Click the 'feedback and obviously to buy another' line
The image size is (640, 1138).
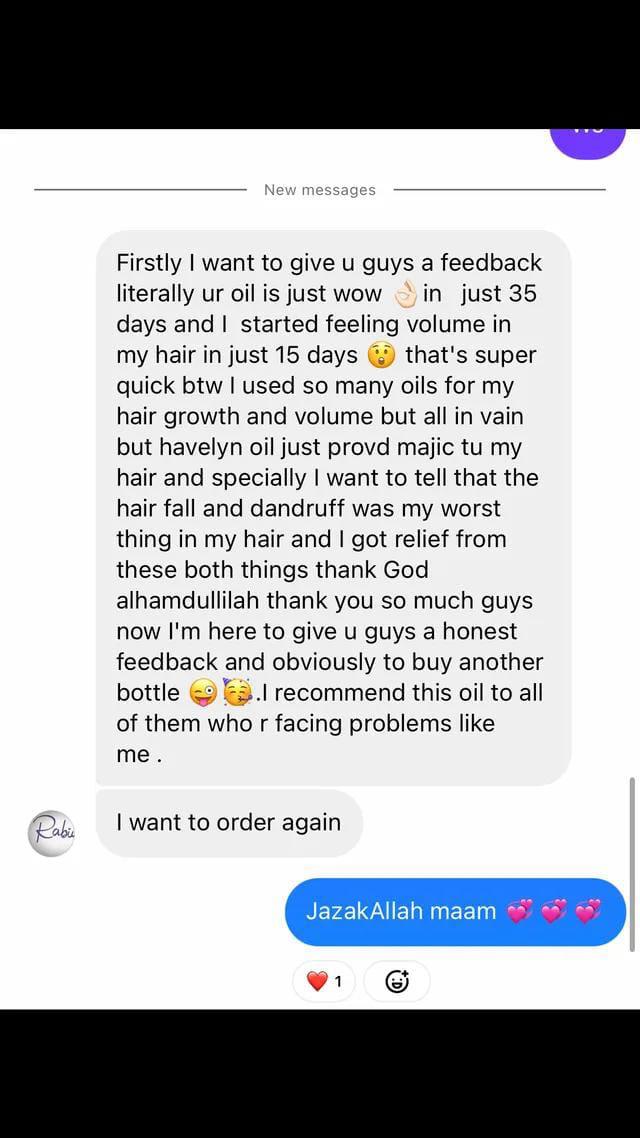pos(330,663)
